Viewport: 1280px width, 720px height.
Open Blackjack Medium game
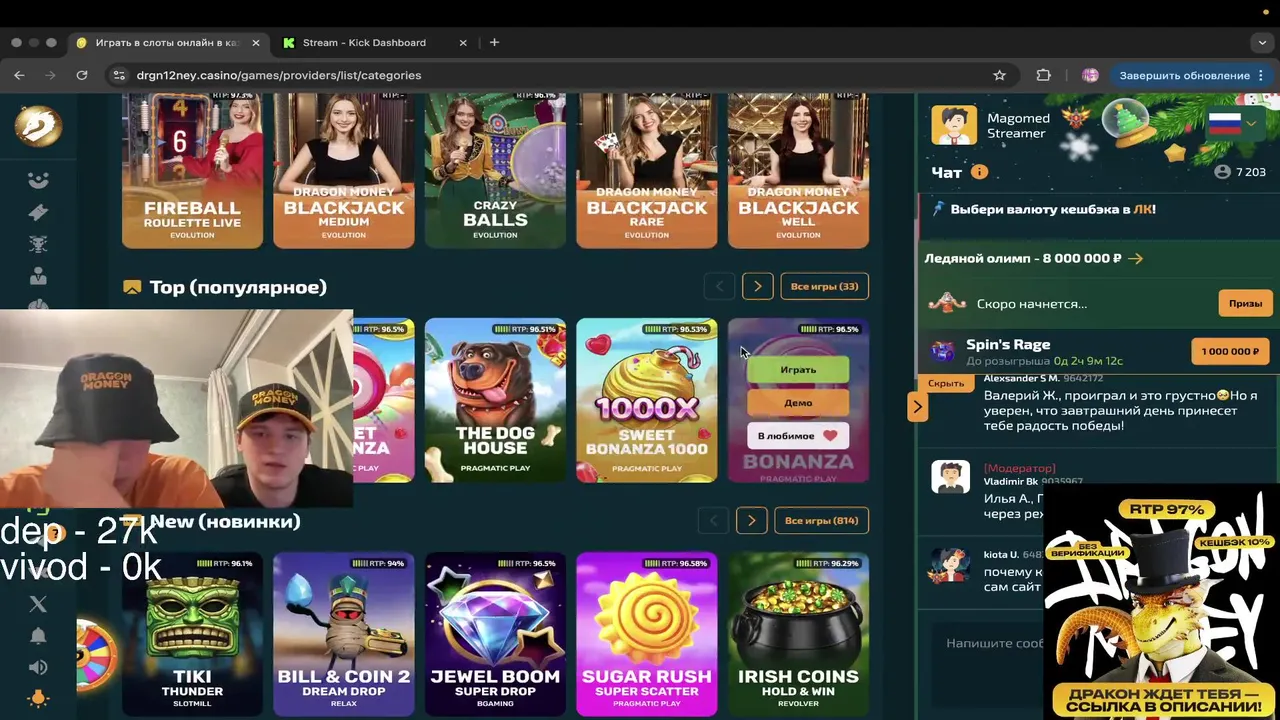(x=343, y=170)
